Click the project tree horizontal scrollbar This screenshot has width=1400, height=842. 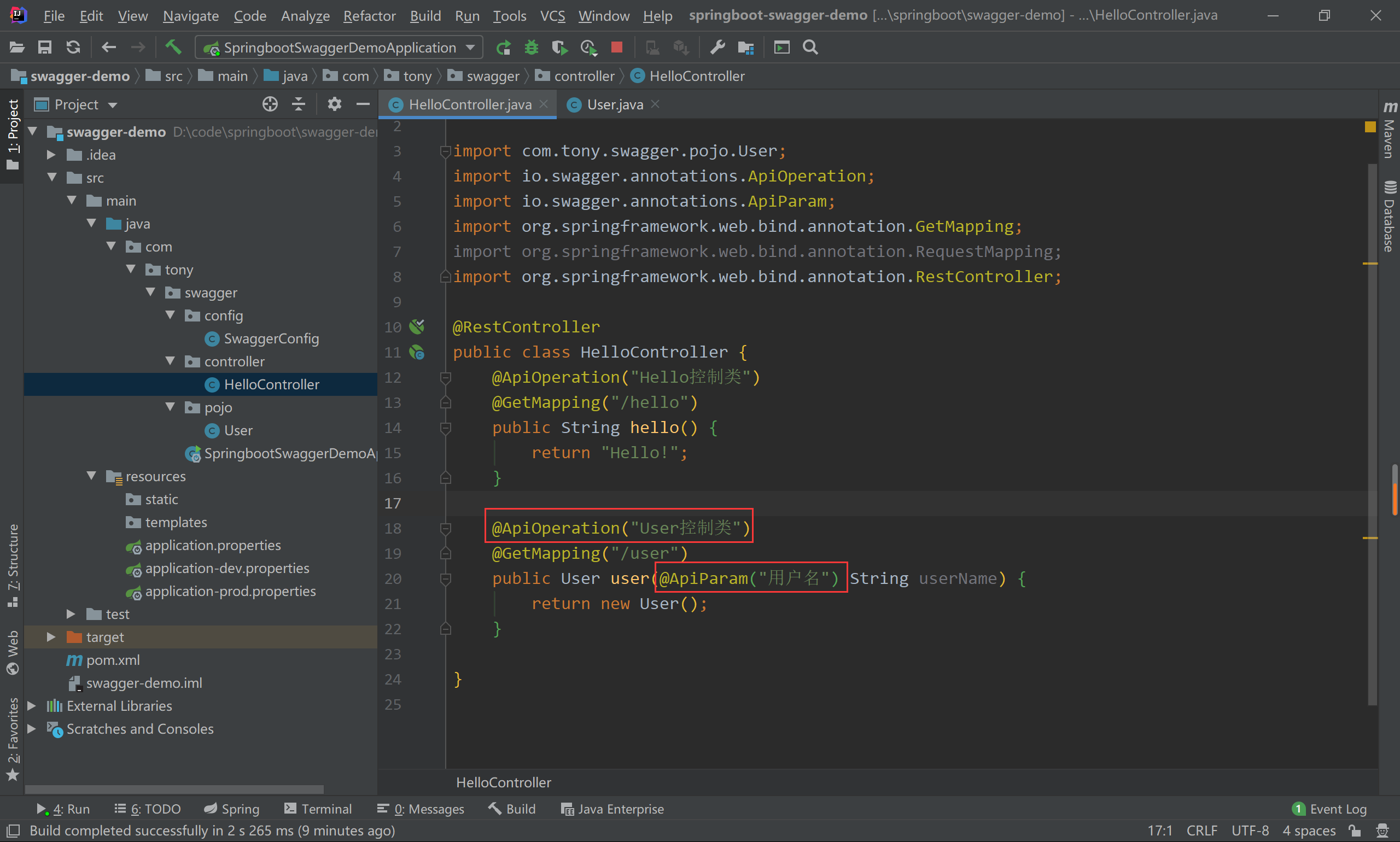pyautogui.click(x=174, y=789)
